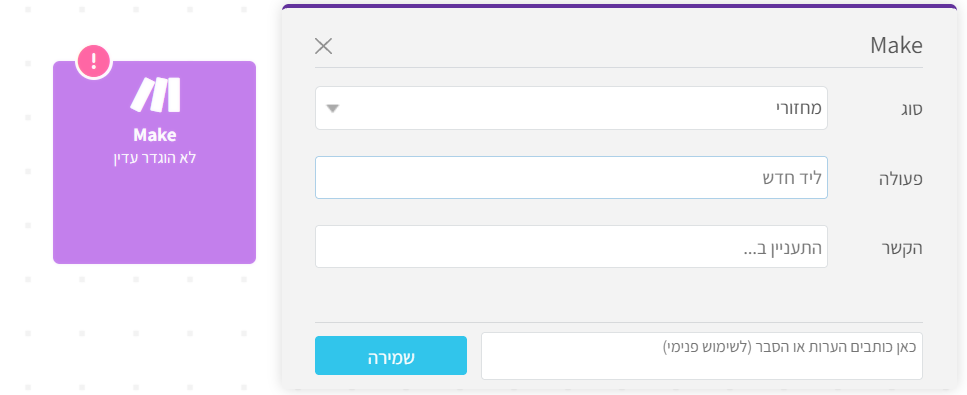Close the Make settings panel
The image size is (967, 395).
point(324,46)
